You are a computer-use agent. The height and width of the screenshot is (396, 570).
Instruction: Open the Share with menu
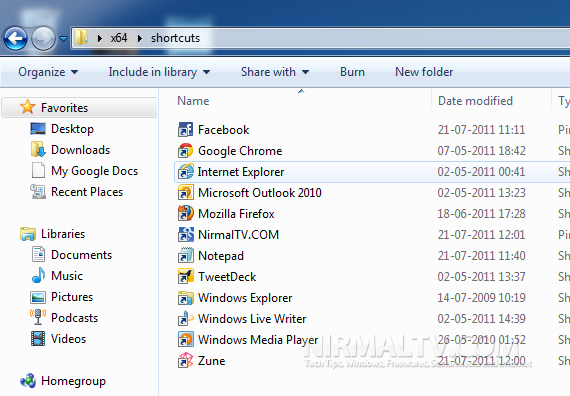(x=275, y=72)
